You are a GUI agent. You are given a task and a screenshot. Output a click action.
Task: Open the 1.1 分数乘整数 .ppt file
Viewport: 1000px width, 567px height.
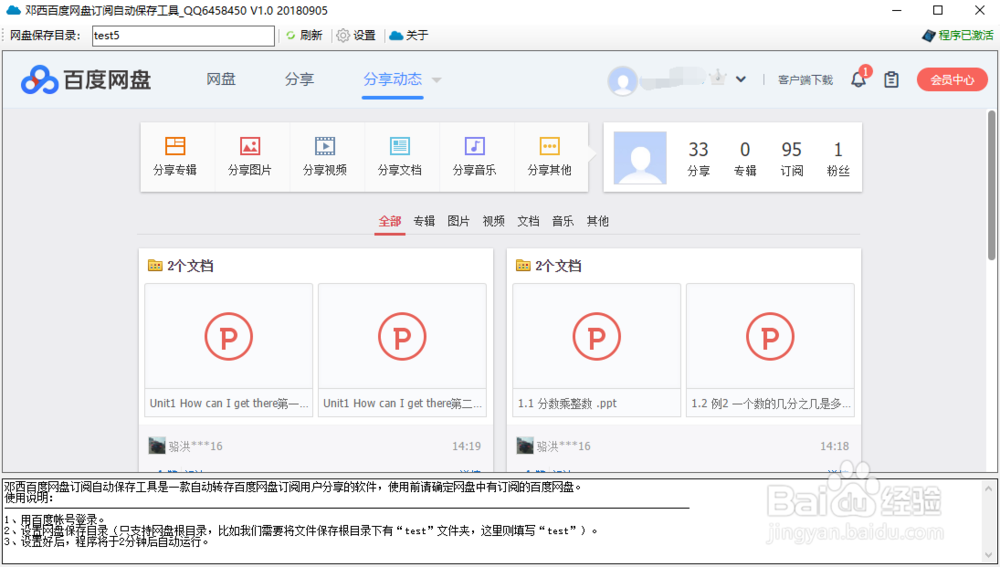tap(597, 350)
